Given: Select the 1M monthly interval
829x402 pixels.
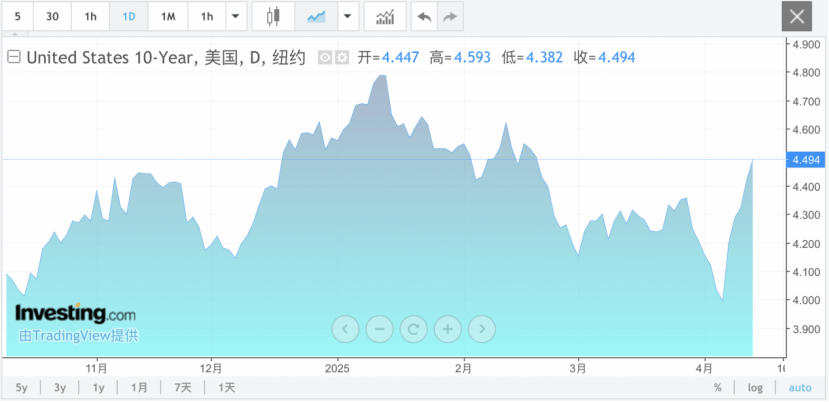Looking at the screenshot, I should 168,16.
